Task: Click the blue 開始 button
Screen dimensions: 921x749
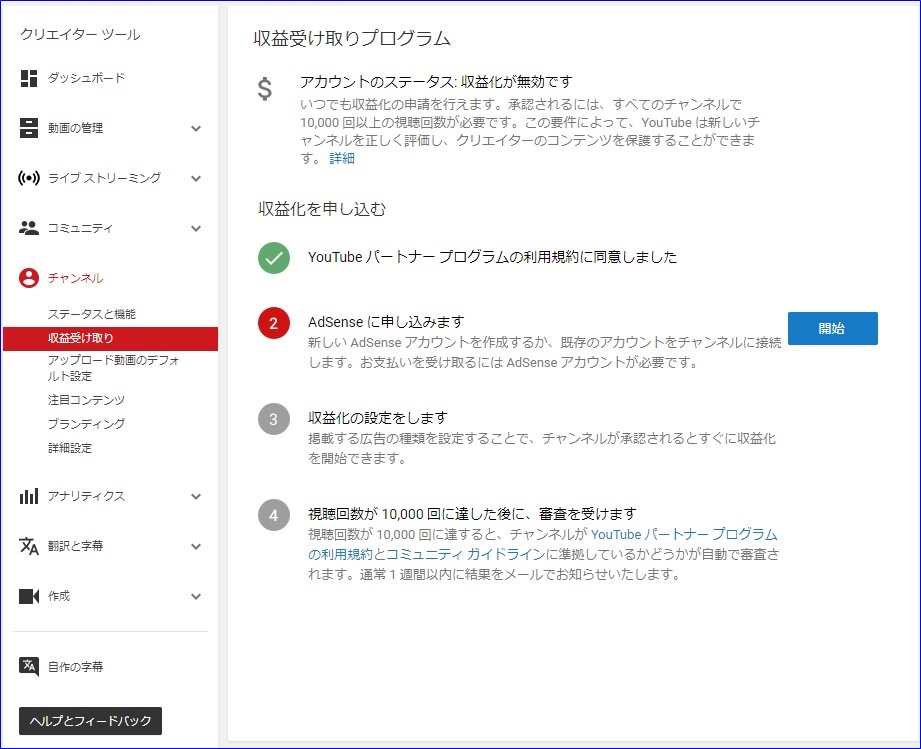Action: (x=832, y=328)
